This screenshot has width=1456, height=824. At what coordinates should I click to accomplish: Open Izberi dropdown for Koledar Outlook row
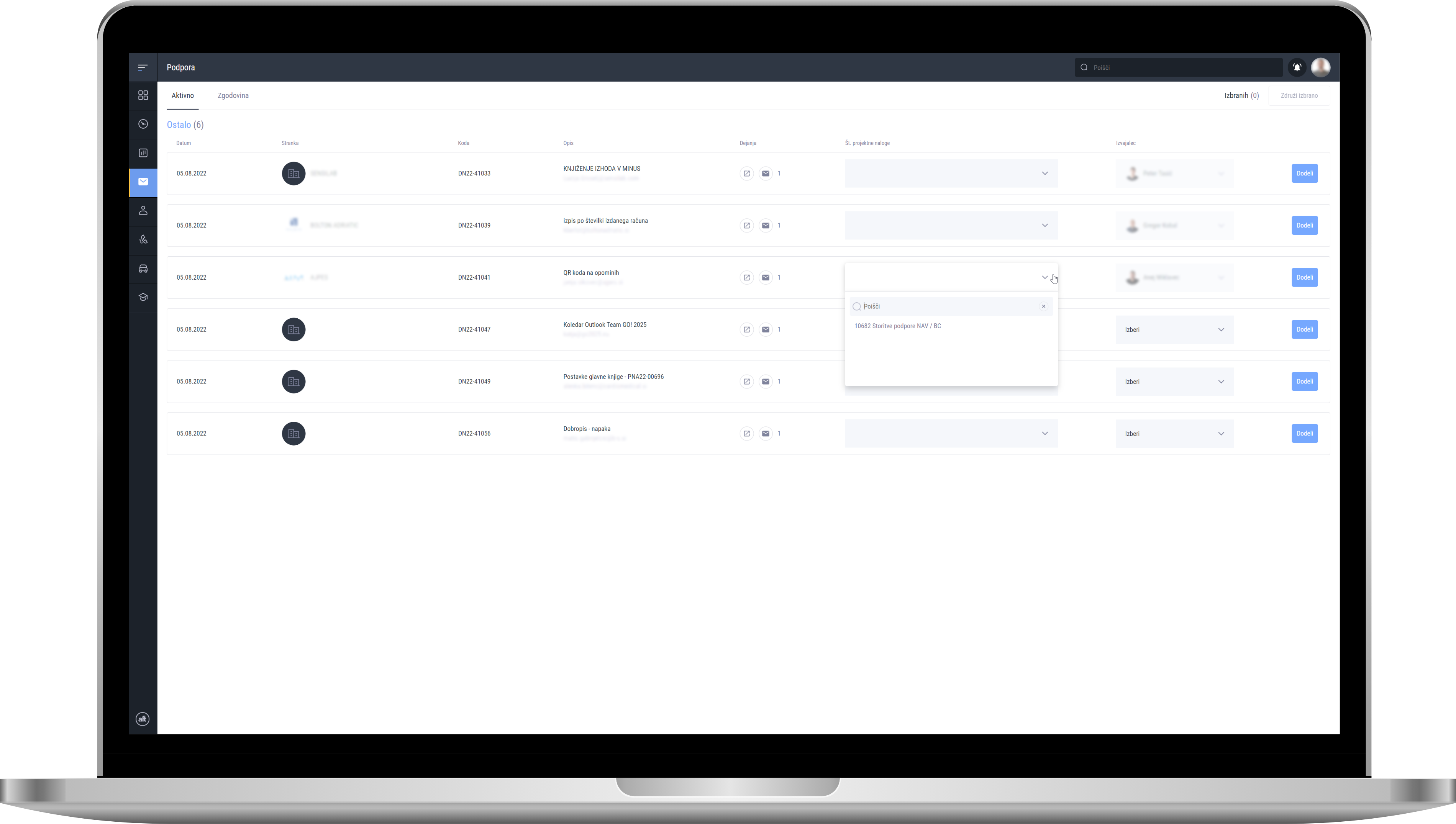pyautogui.click(x=1174, y=330)
